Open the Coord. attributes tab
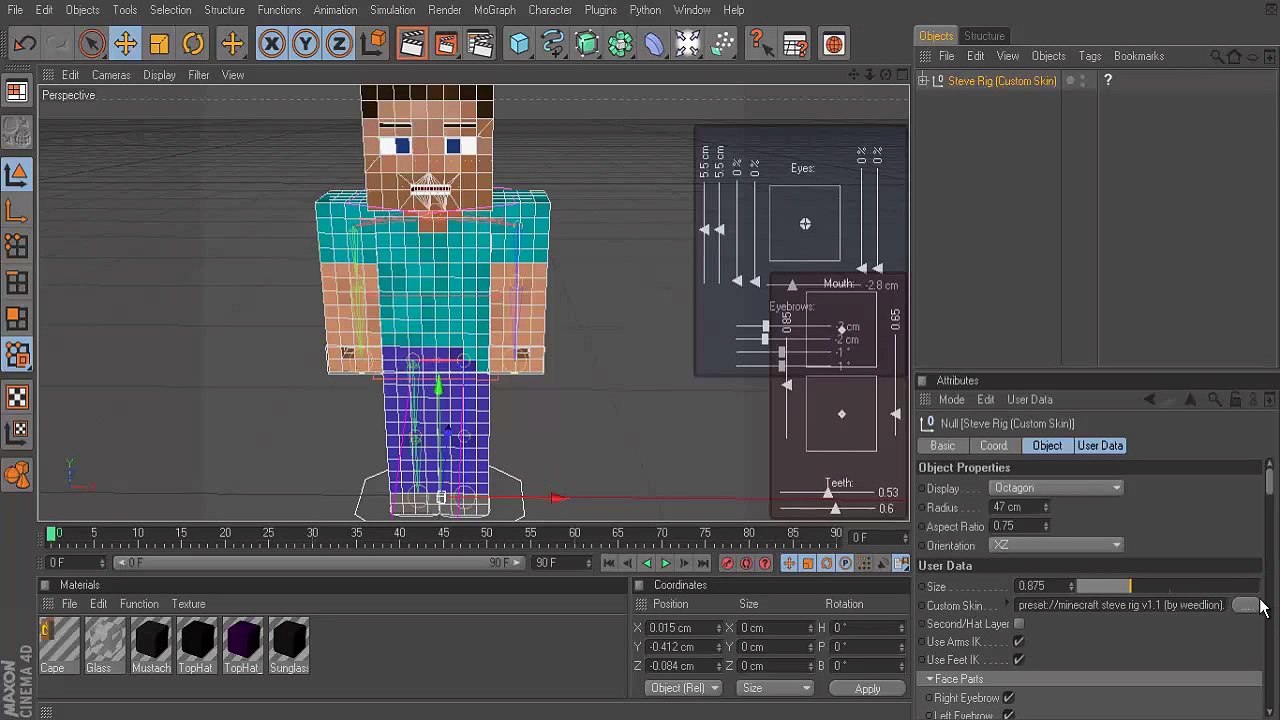1280x720 pixels. tap(993, 446)
